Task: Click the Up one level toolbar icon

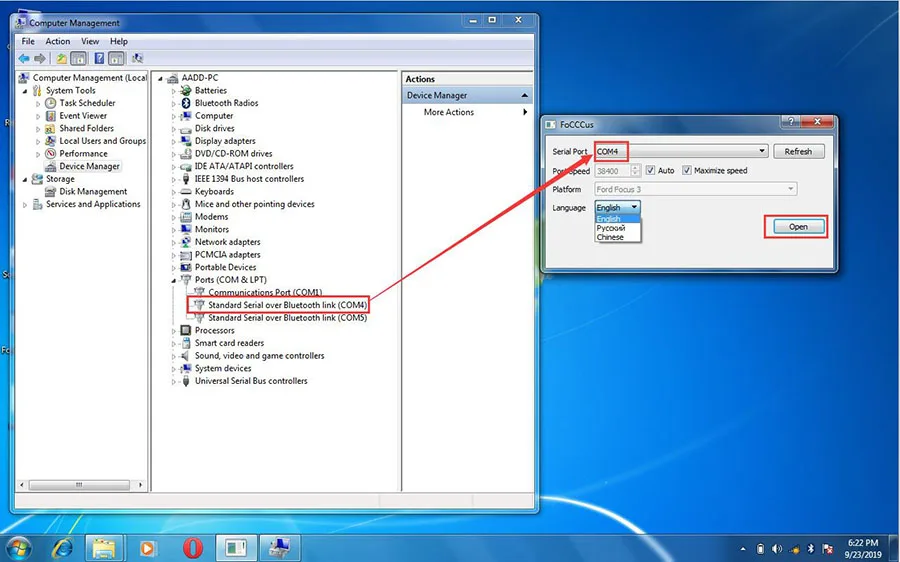Action: point(61,59)
